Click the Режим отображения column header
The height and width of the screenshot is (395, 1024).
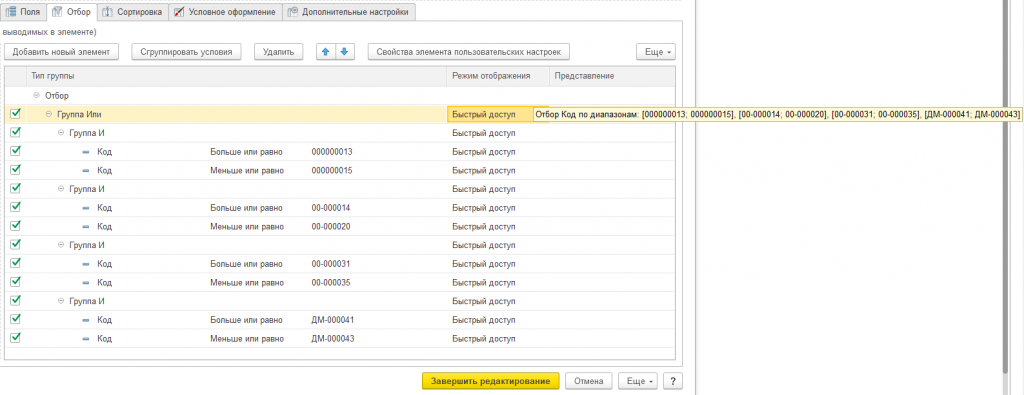(x=498, y=76)
